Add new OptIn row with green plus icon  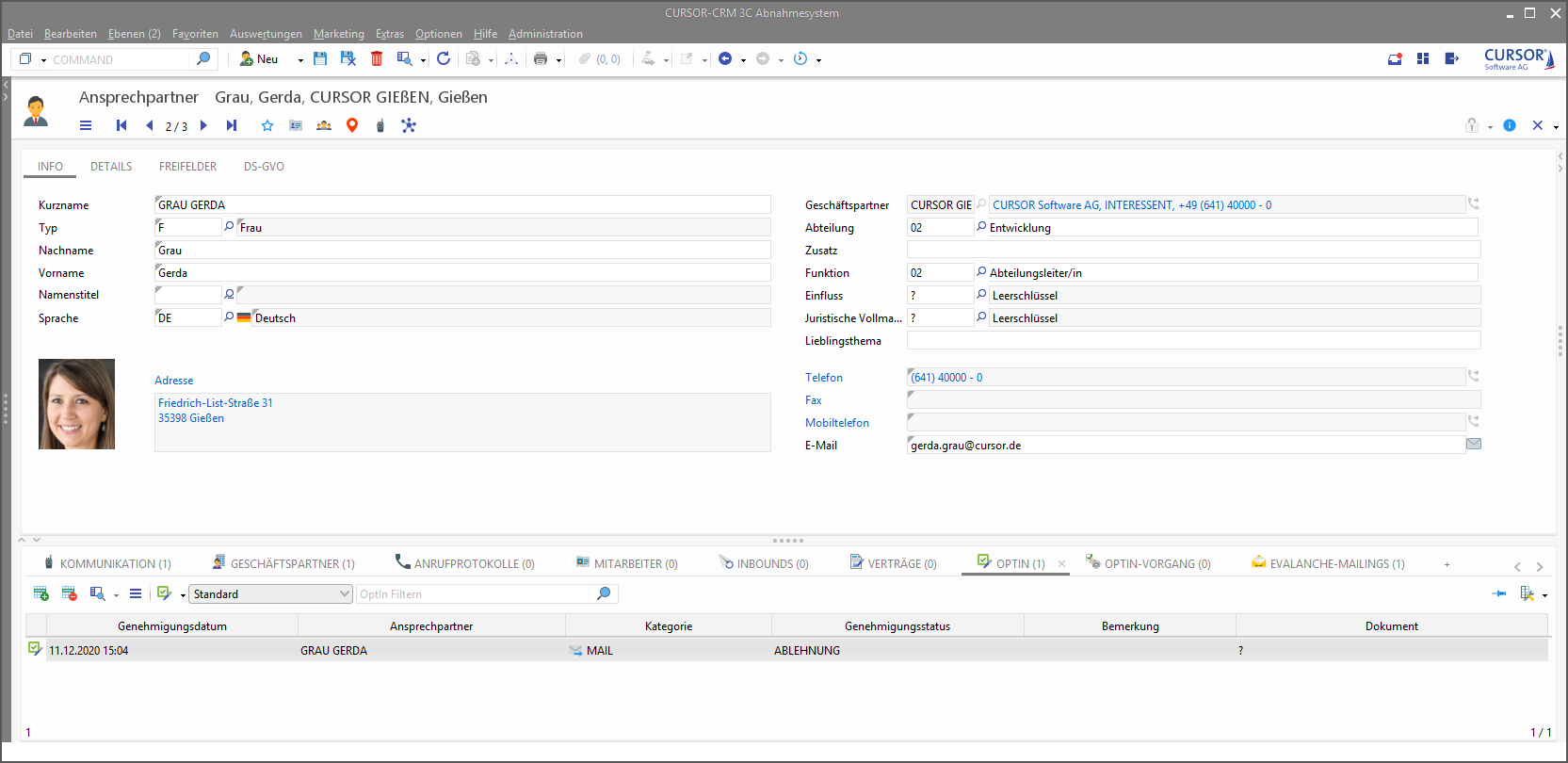[41, 593]
